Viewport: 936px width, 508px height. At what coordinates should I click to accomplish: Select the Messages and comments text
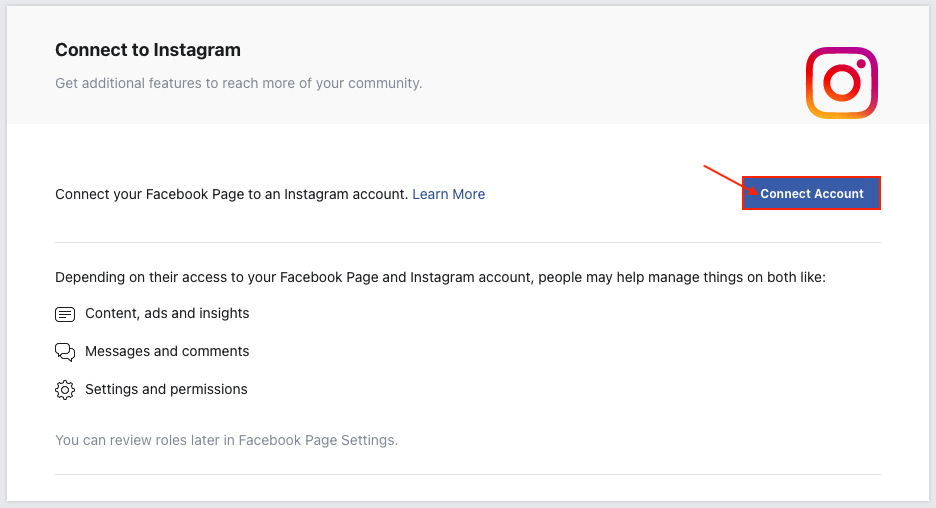point(167,351)
